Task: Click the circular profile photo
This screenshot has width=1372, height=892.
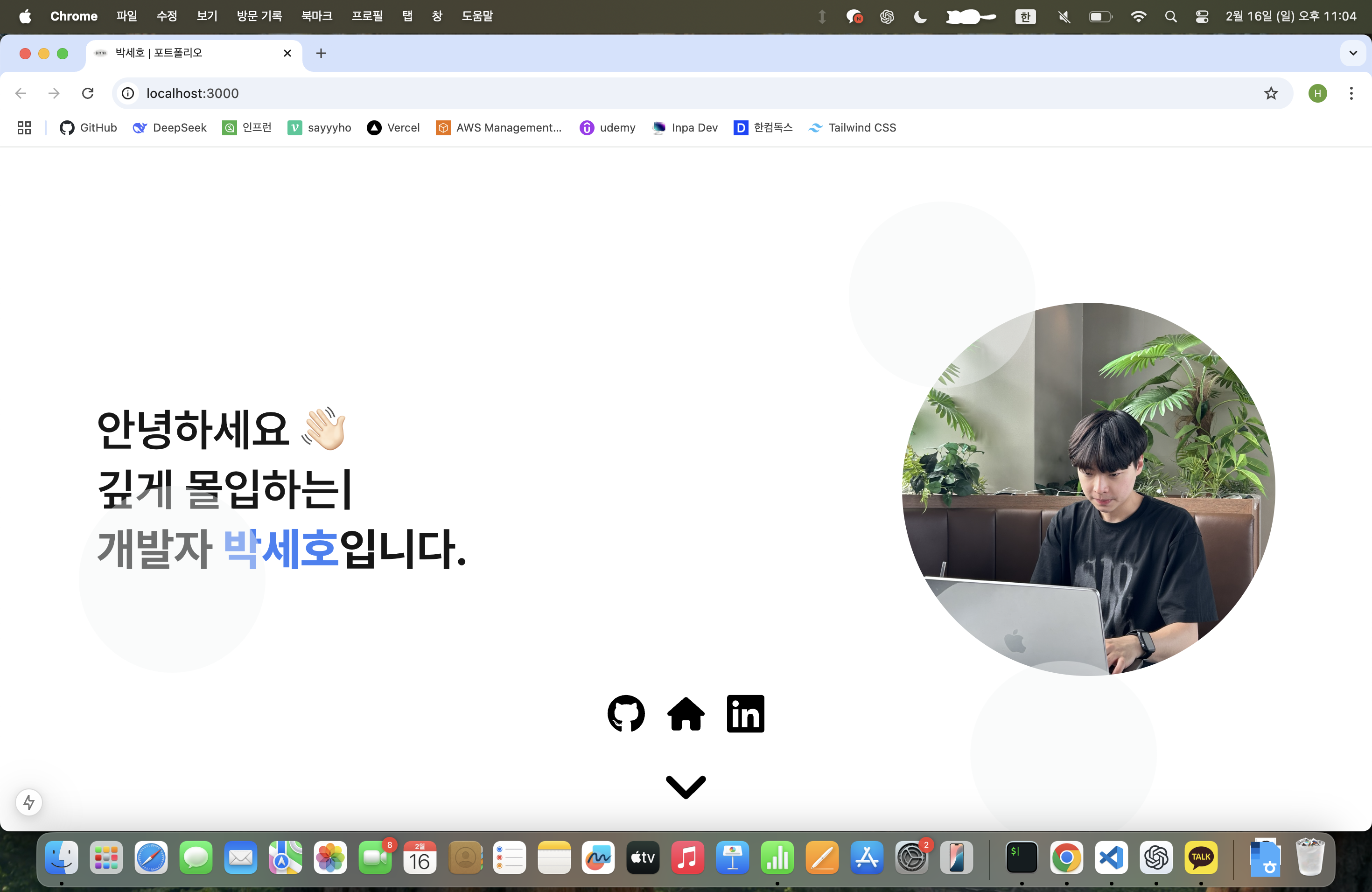Action: pos(1088,488)
